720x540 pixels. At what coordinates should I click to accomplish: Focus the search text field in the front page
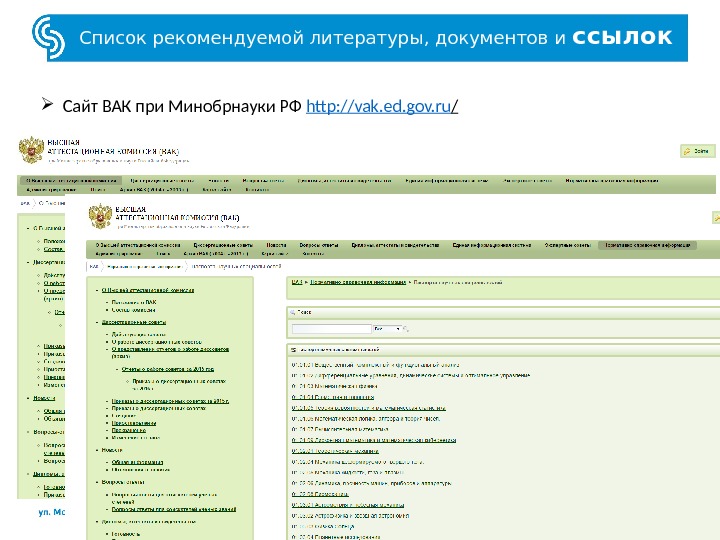(332, 329)
